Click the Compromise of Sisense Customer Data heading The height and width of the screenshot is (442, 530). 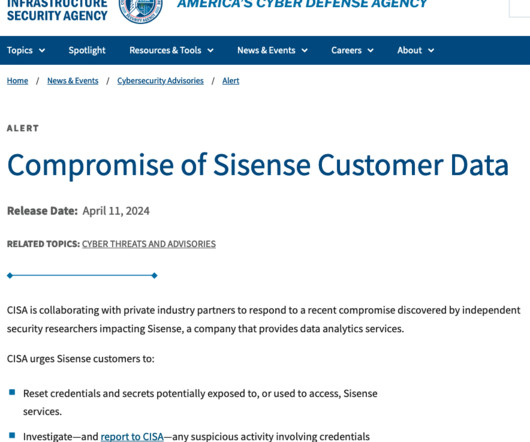point(258,165)
